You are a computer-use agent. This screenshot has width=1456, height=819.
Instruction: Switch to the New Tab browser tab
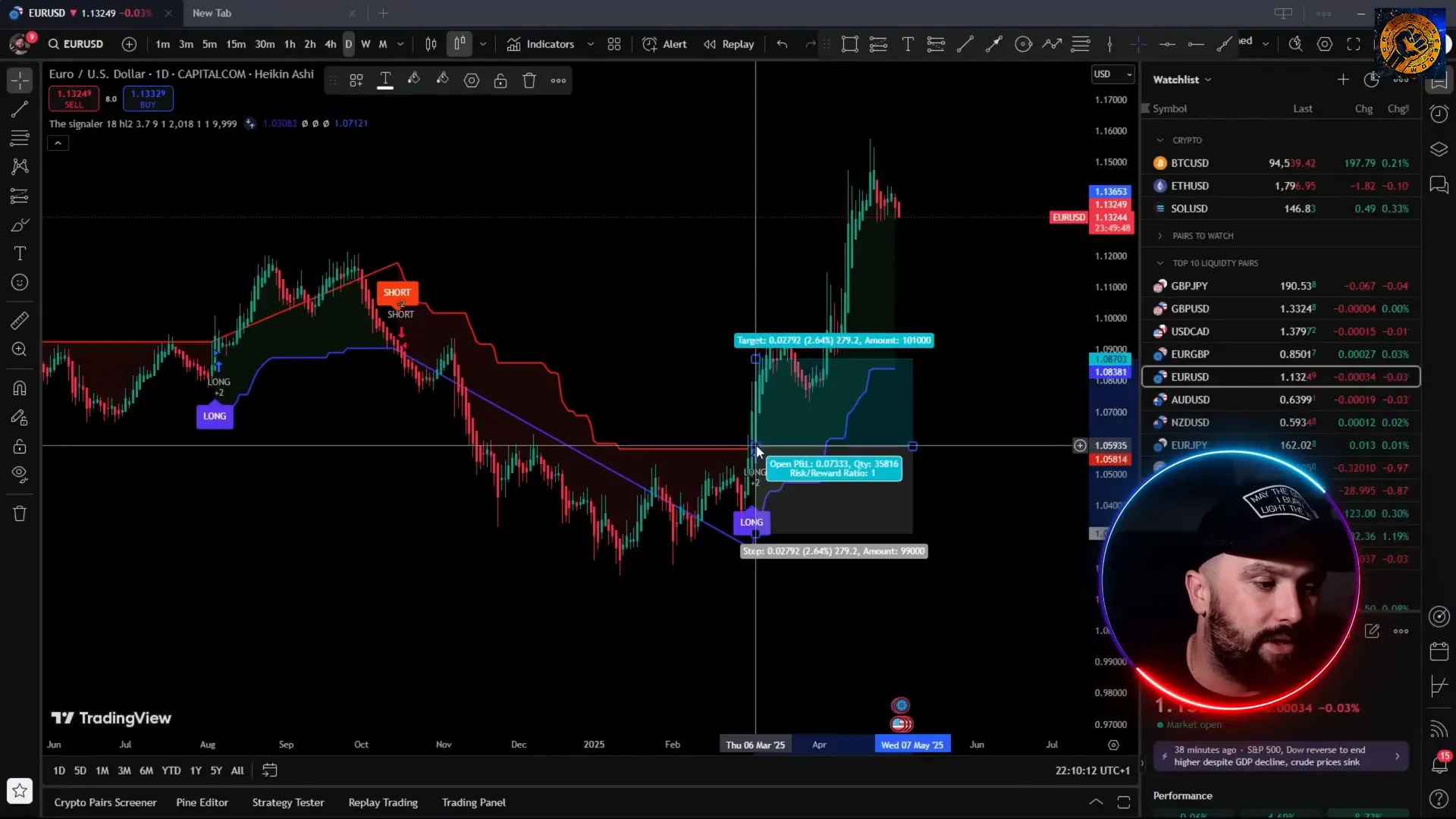click(212, 13)
